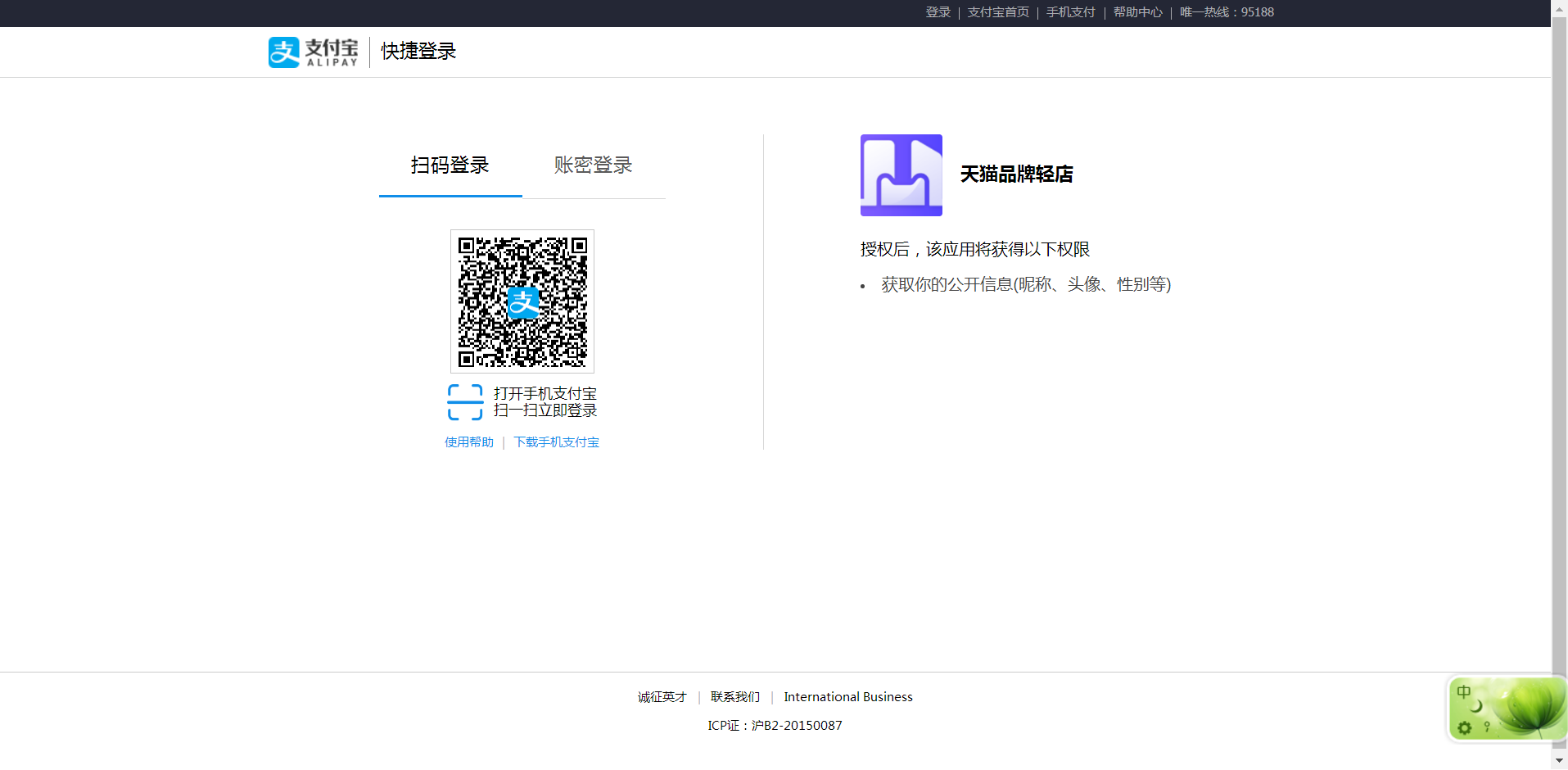Screen dimensions: 1568x770
Task: Click the 下载手机支付宝 link
Action: 557,442
